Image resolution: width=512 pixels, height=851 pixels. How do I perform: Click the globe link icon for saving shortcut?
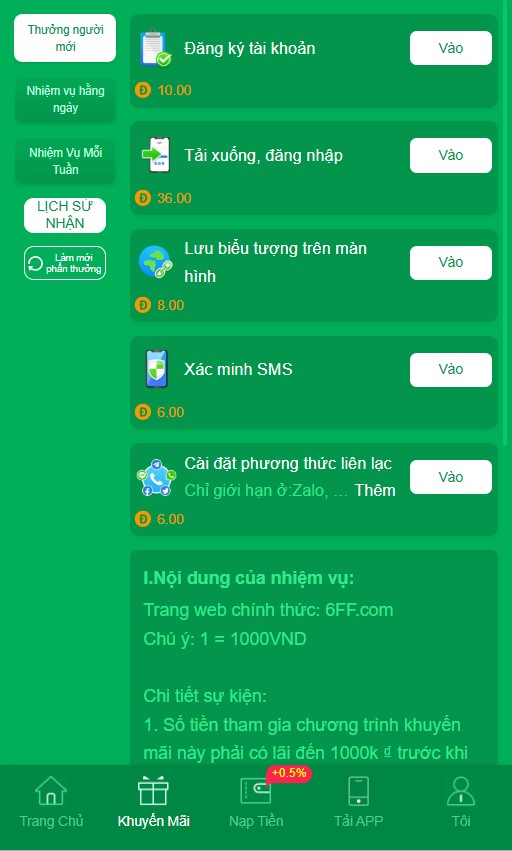pyautogui.click(x=155, y=262)
